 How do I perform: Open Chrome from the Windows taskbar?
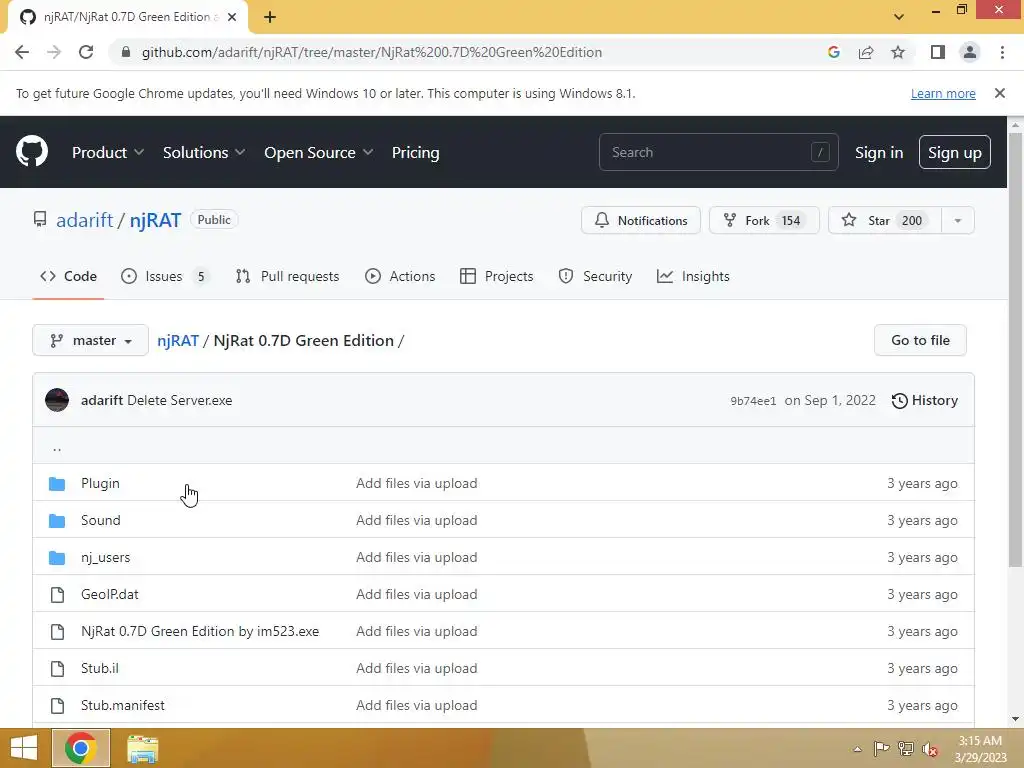coord(81,748)
